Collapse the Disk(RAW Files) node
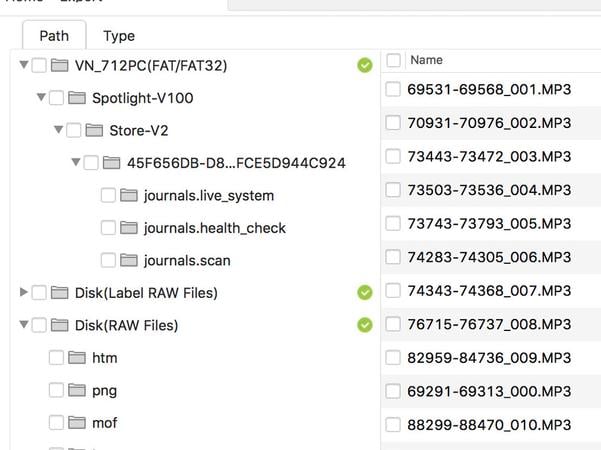The height and width of the screenshot is (450, 601). click(x=23, y=325)
